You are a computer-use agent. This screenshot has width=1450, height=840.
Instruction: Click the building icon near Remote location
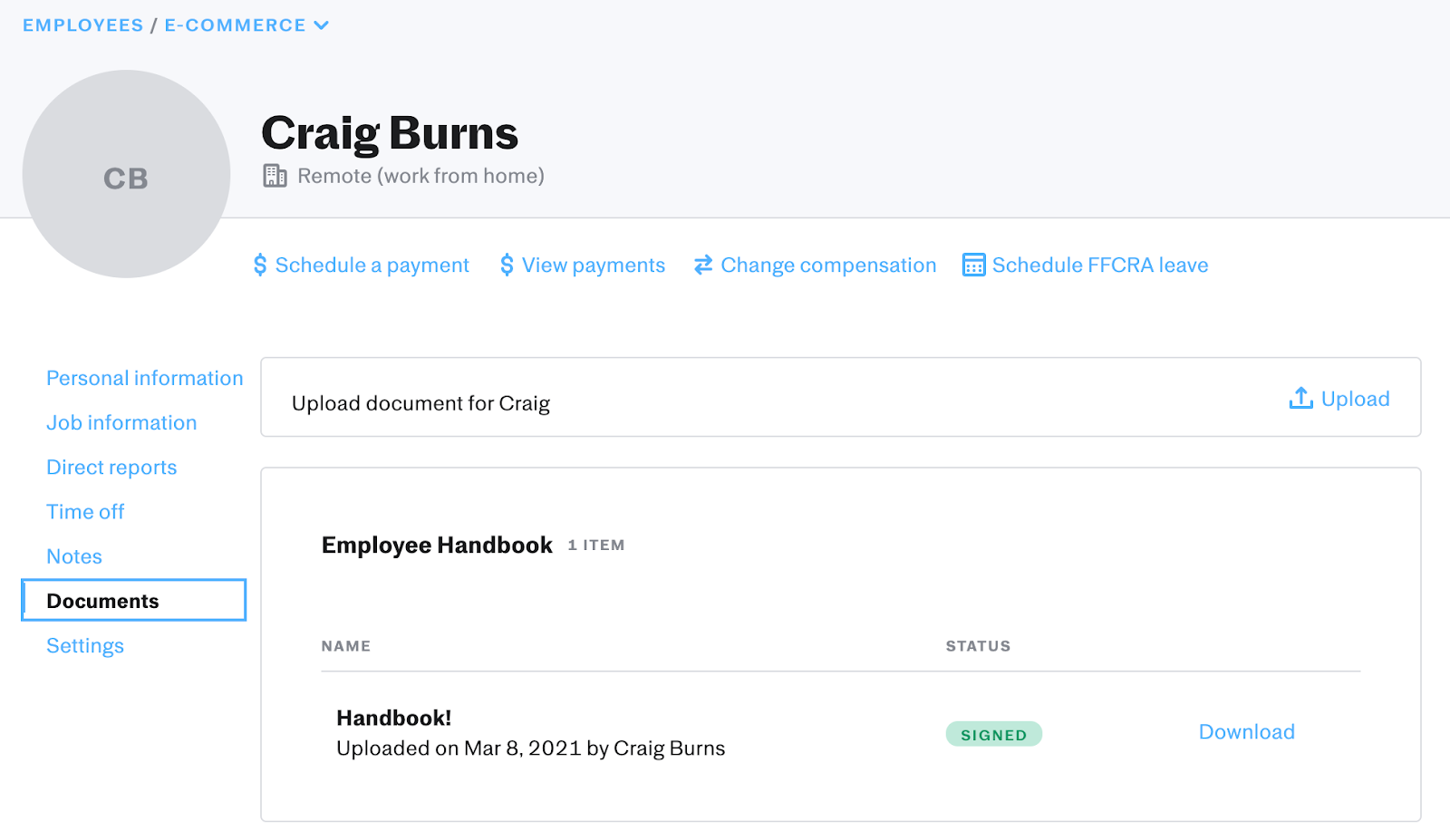(x=275, y=176)
